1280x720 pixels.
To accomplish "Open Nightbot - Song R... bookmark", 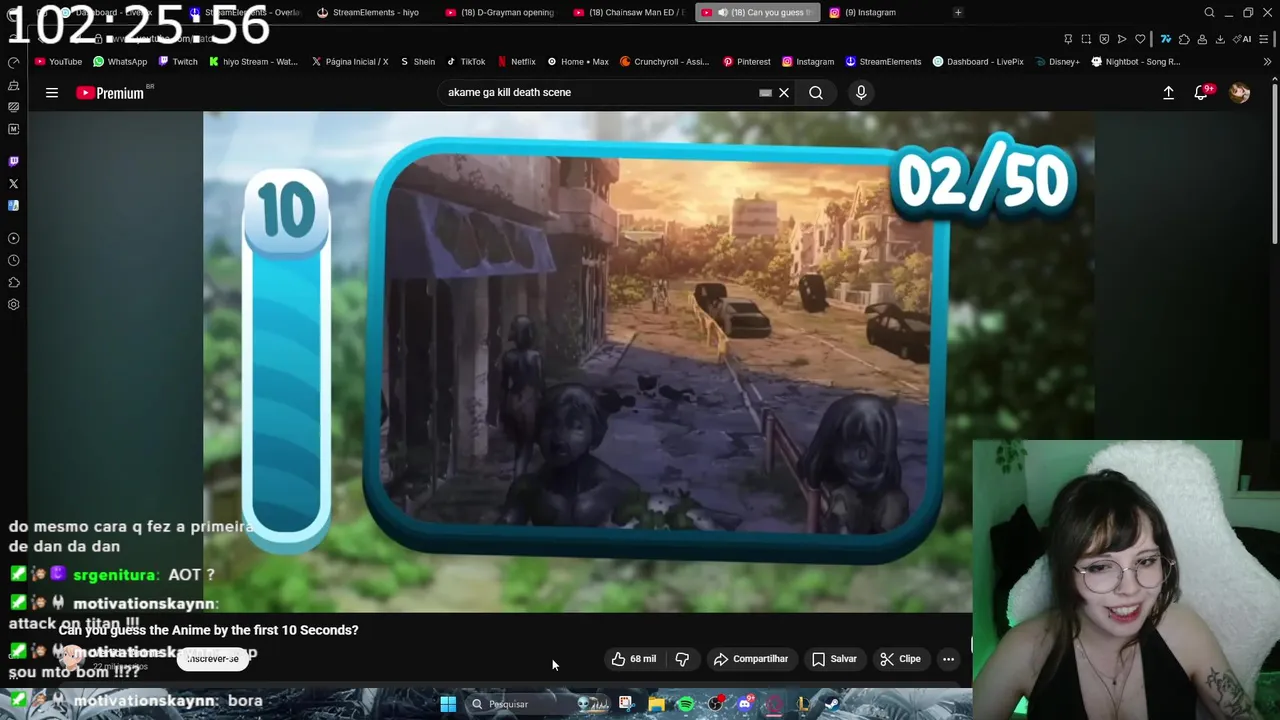I will coord(1136,62).
